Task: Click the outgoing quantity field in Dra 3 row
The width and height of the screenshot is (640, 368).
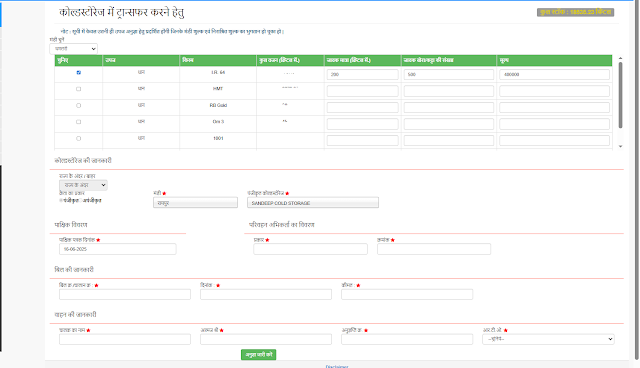Action: [x=362, y=124]
